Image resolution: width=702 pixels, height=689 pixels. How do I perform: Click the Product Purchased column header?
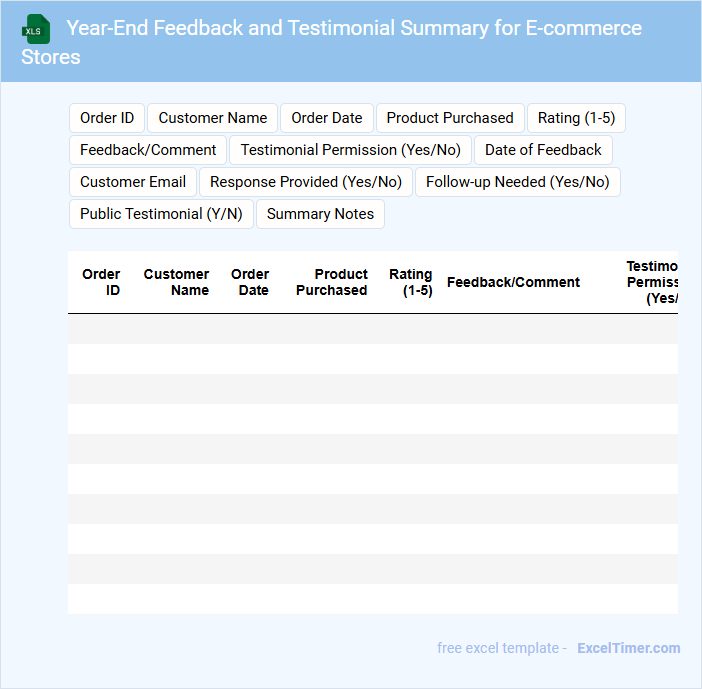coord(332,282)
